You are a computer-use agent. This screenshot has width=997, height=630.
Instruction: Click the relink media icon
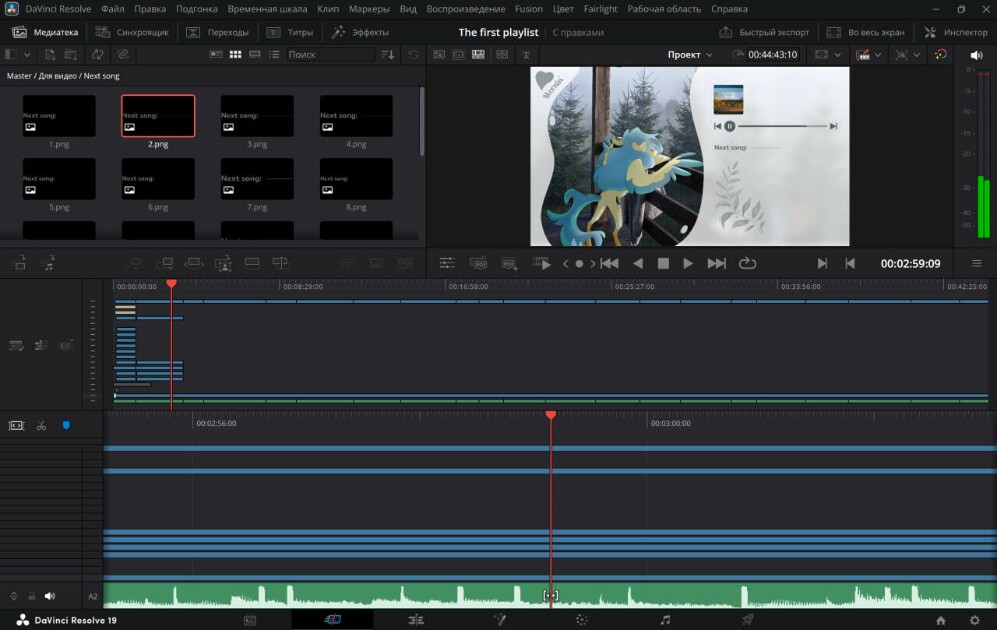pyautogui.click(x=123, y=55)
